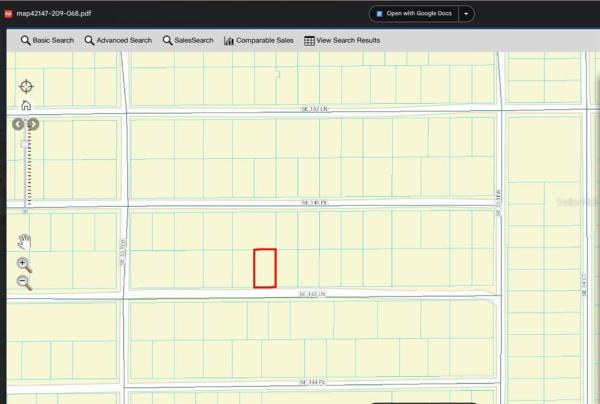Click View Search Results
This screenshot has height=404, width=600.
pyautogui.click(x=342, y=40)
